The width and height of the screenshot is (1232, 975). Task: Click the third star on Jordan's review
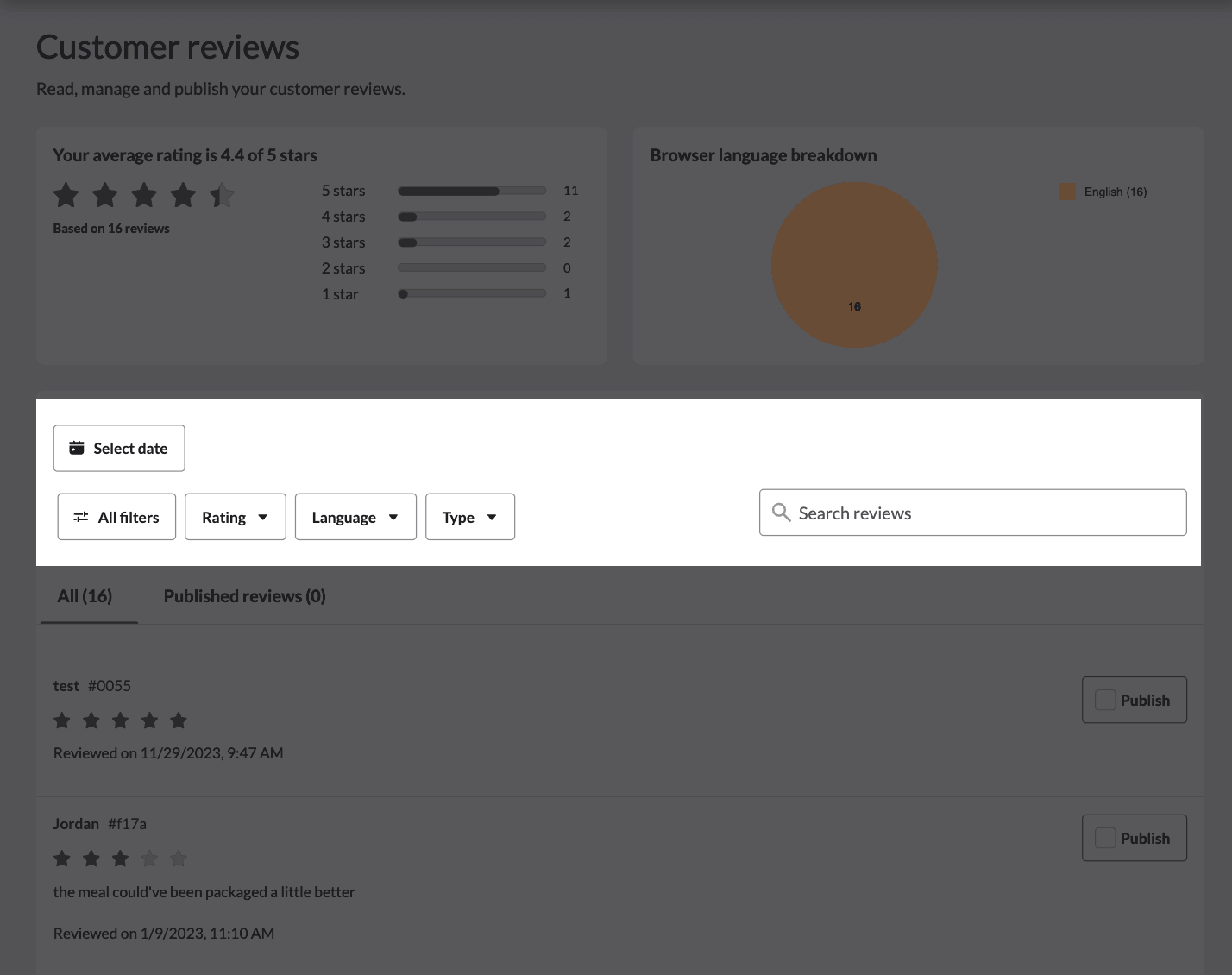pyautogui.click(x=120, y=858)
